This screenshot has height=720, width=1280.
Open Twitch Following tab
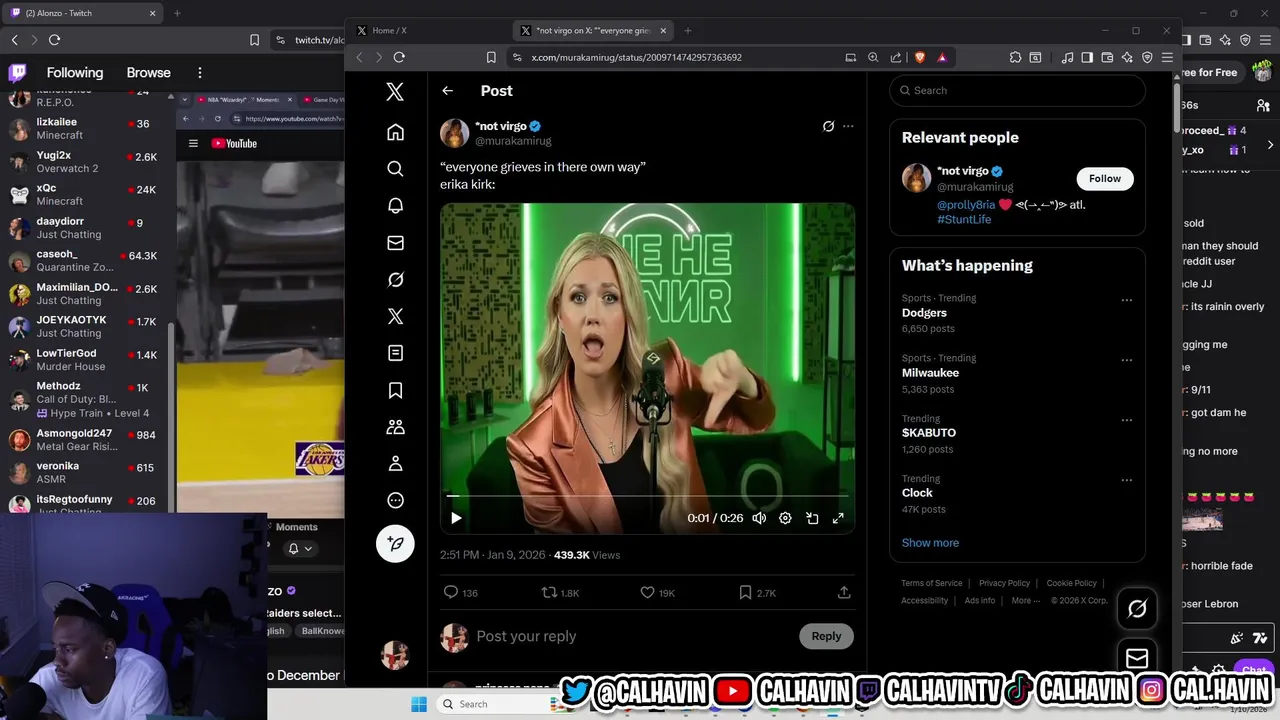(75, 72)
